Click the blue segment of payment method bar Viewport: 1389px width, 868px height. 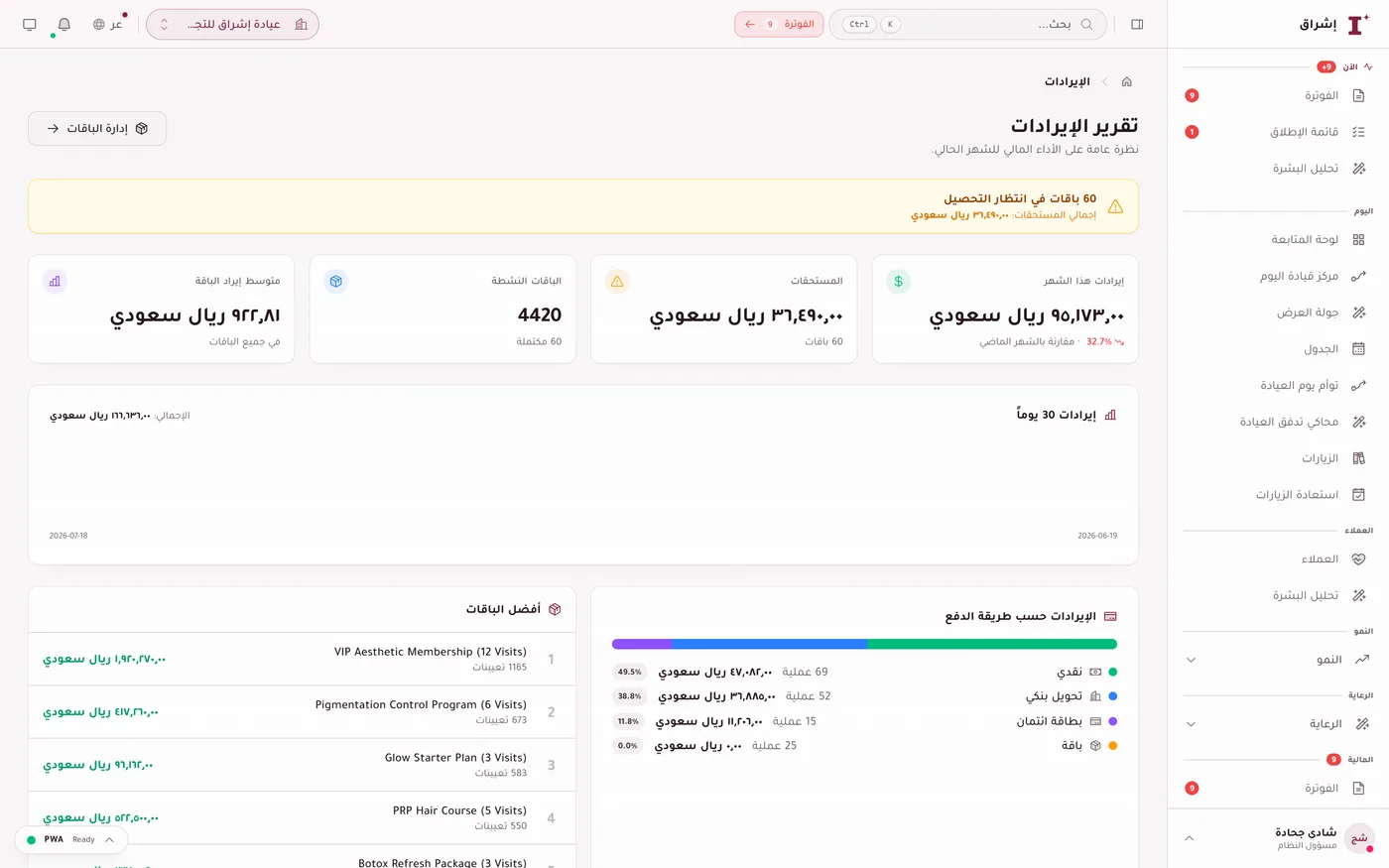[770, 644]
